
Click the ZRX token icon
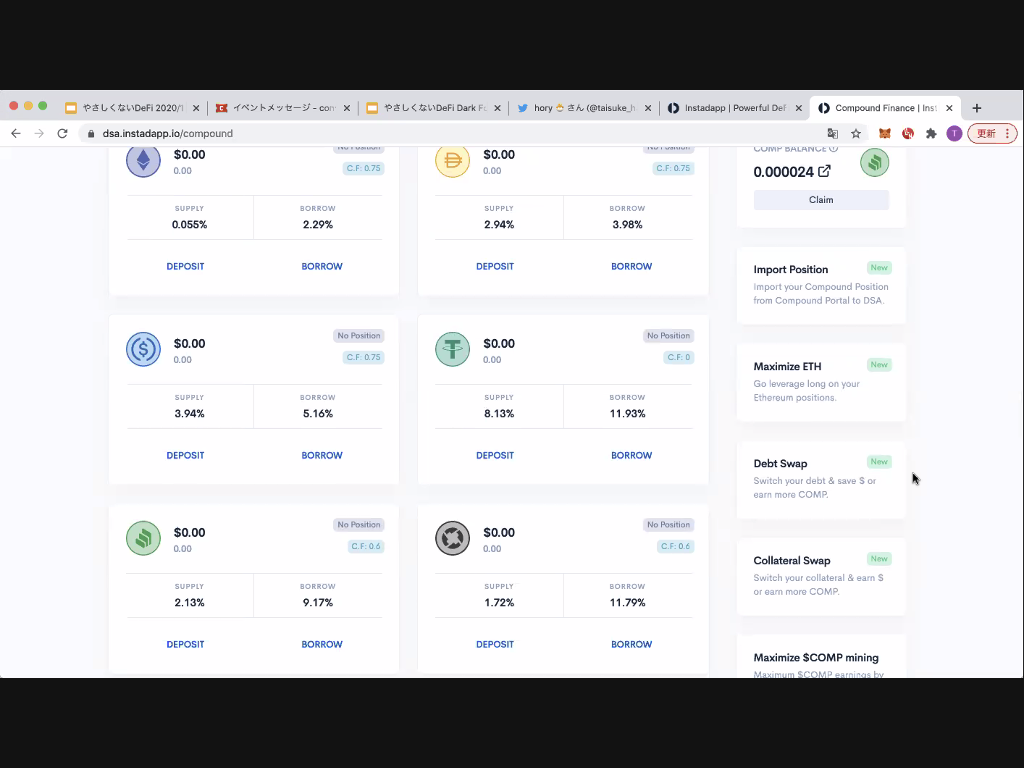(x=453, y=538)
